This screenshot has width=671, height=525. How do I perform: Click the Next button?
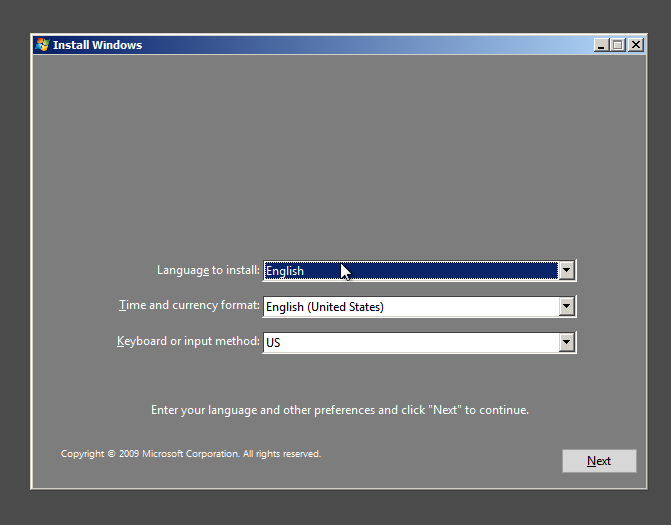(599, 461)
